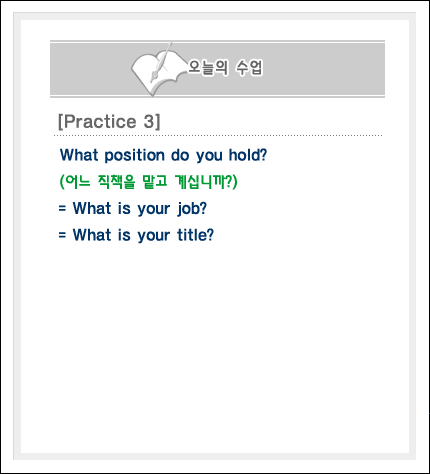Click the word hold? in first sentence
The image size is (430, 474).
click(248, 155)
